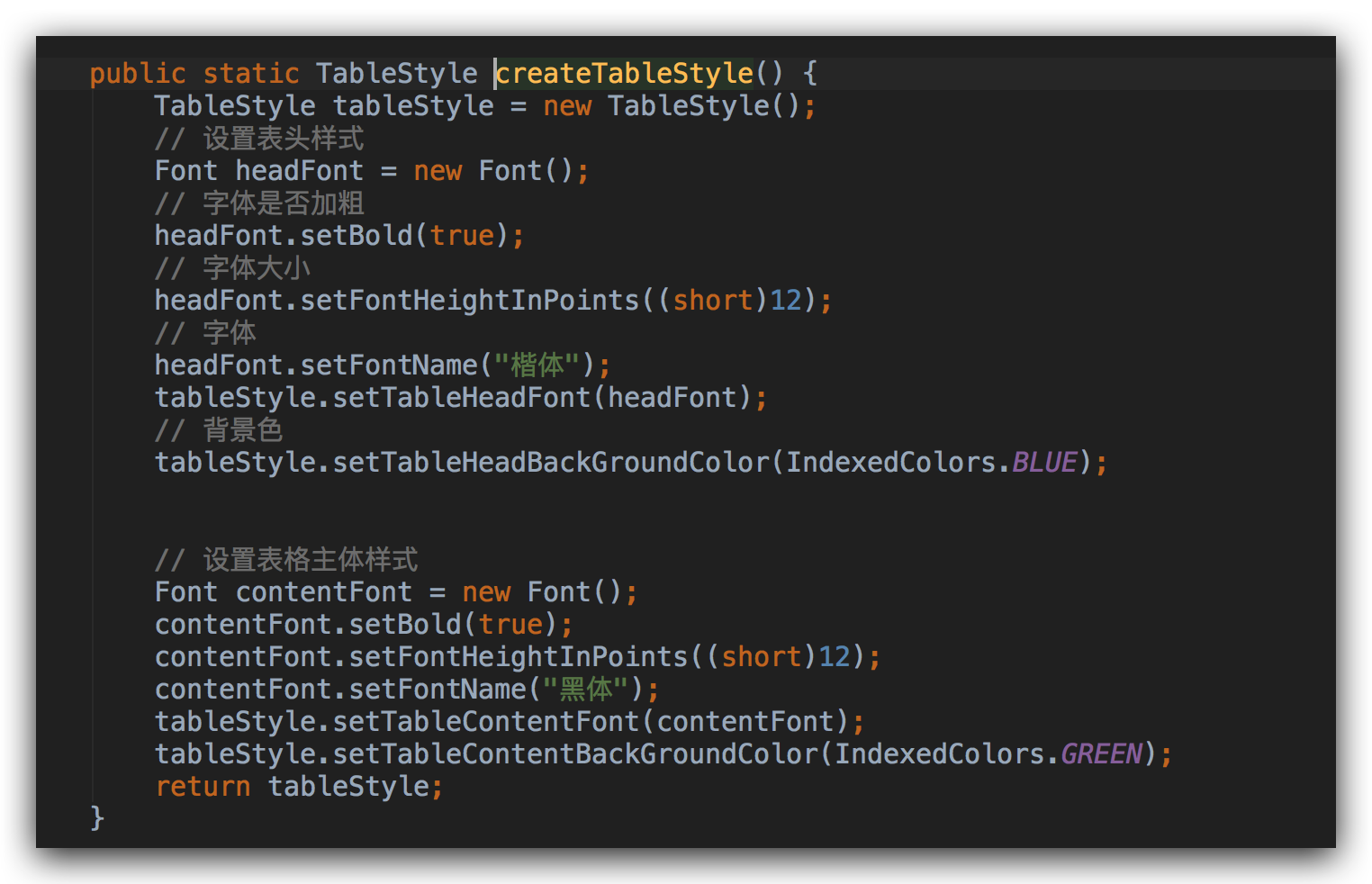Click the createTableStyle method name
Image resolution: width=1372 pixels, height=884 pixels.
coord(625,73)
